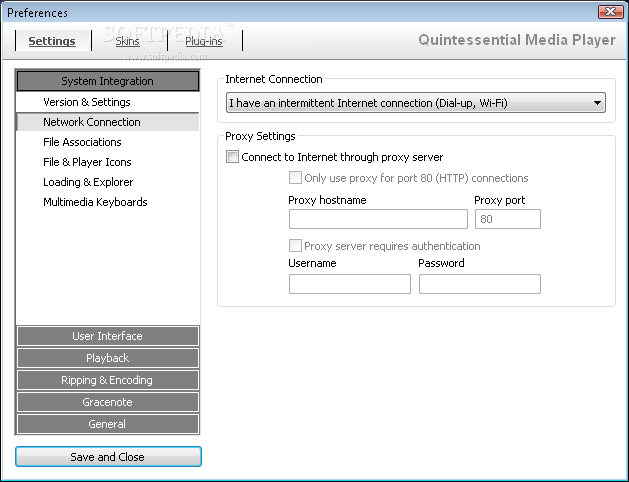Open Loading & Explorer settings page
This screenshot has height=482, width=629.
(x=108, y=182)
